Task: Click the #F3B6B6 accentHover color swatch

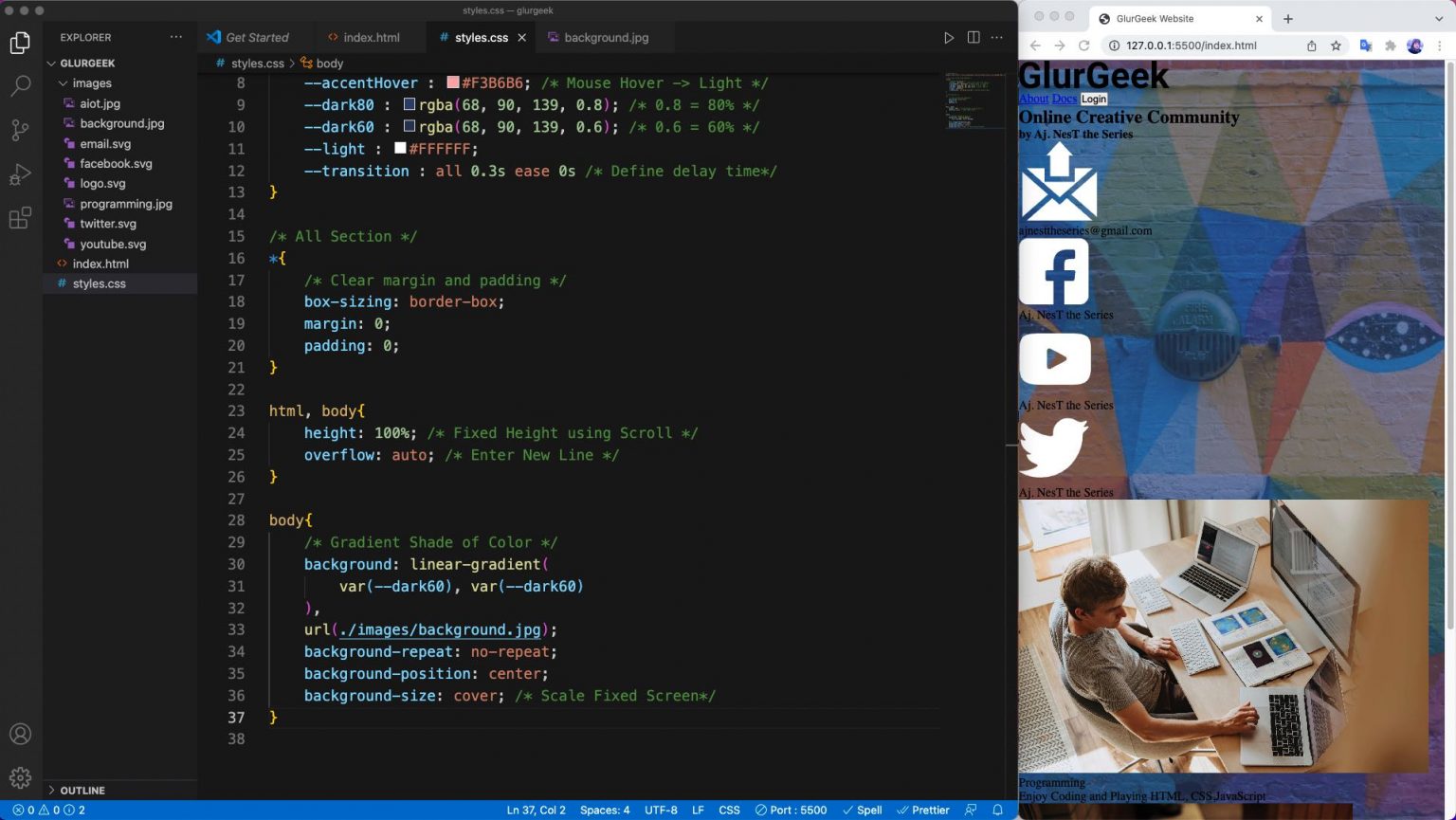Action: click(x=453, y=83)
